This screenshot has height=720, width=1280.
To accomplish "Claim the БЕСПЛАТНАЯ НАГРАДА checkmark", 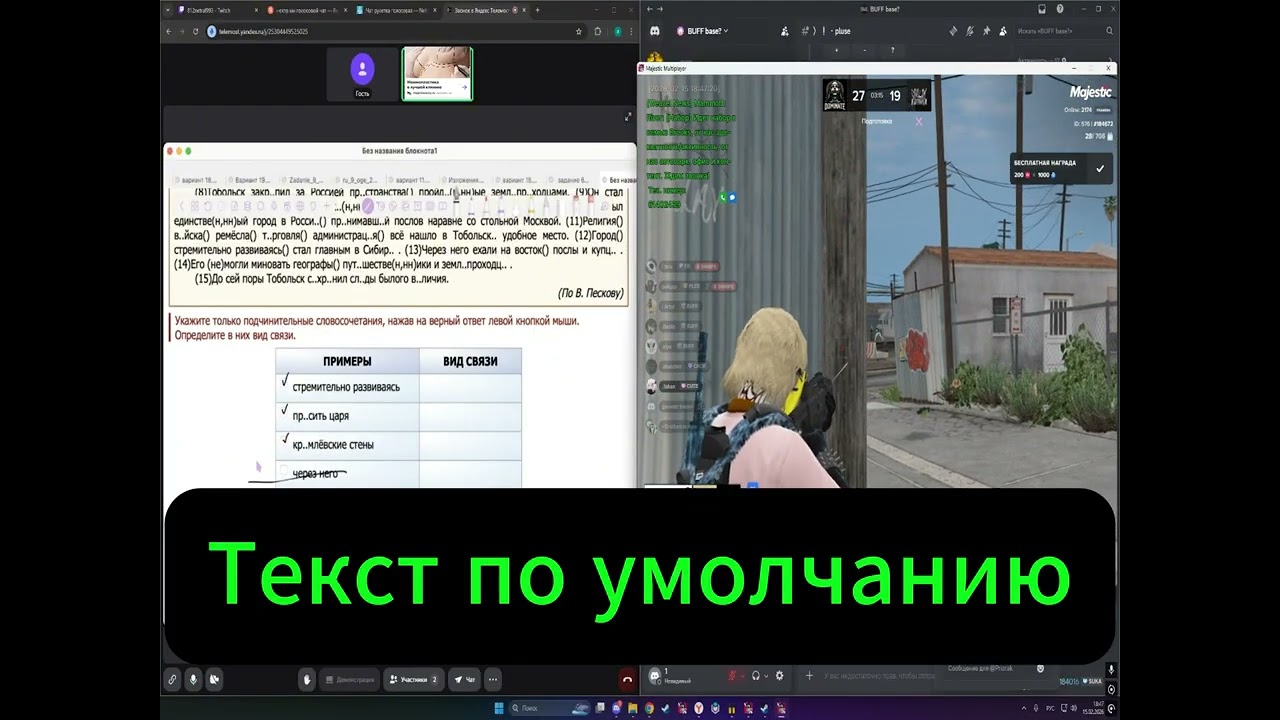I will pyautogui.click(x=1100, y=169).
